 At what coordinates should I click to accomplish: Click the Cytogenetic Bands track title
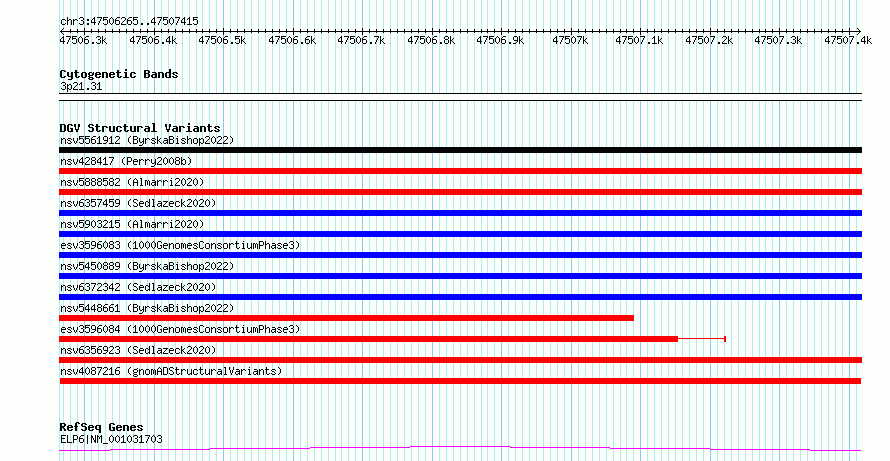(119, 74)
